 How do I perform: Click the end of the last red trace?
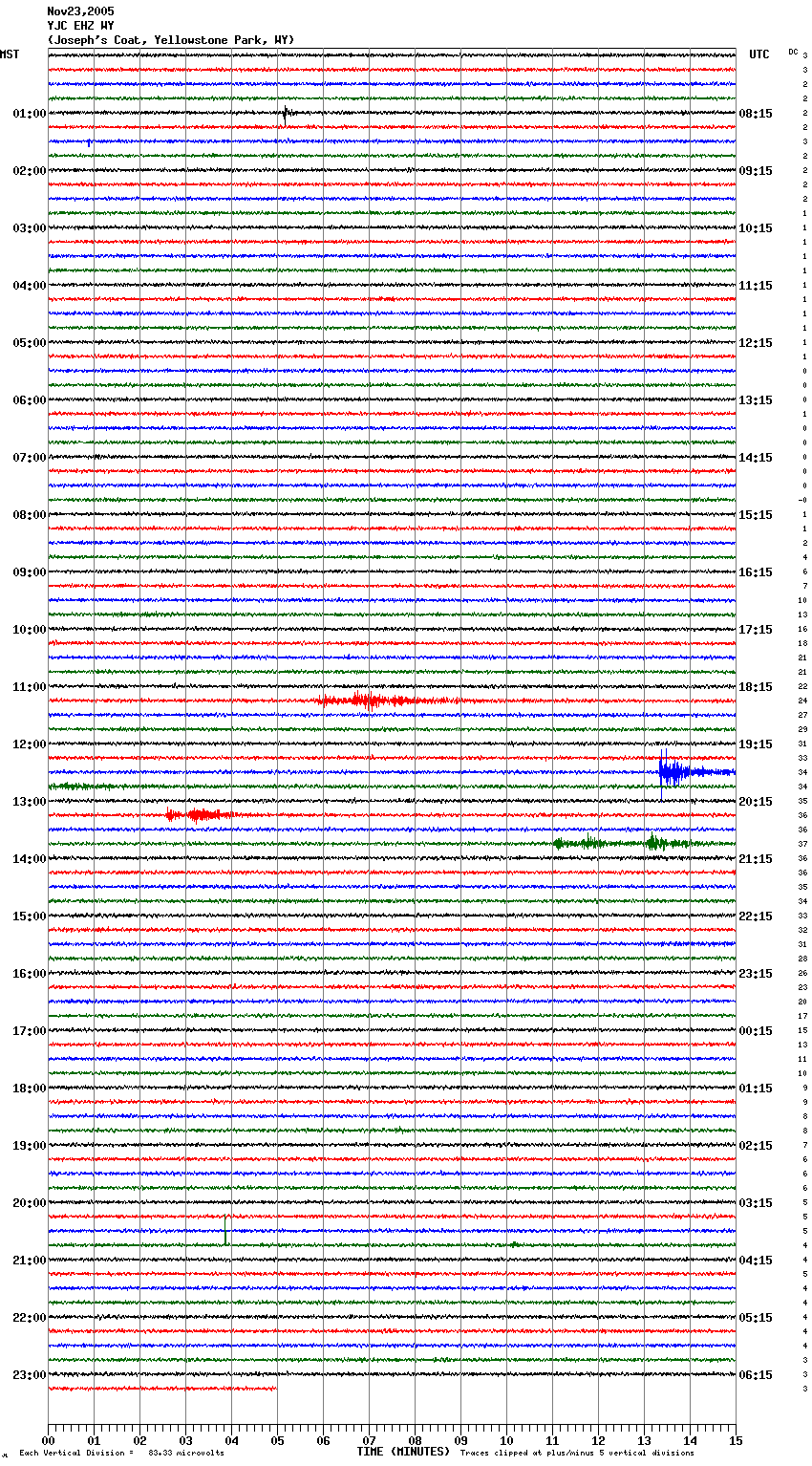(x=275, y=1389)
